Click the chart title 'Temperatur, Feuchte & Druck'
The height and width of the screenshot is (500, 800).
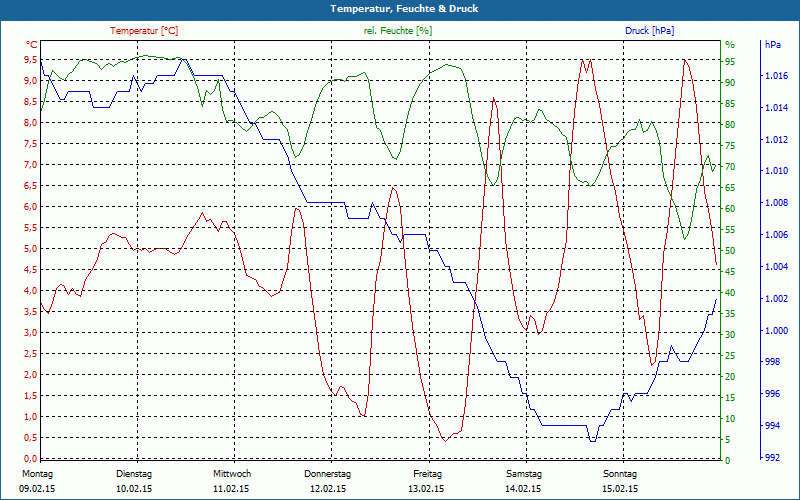coord(404,9)
